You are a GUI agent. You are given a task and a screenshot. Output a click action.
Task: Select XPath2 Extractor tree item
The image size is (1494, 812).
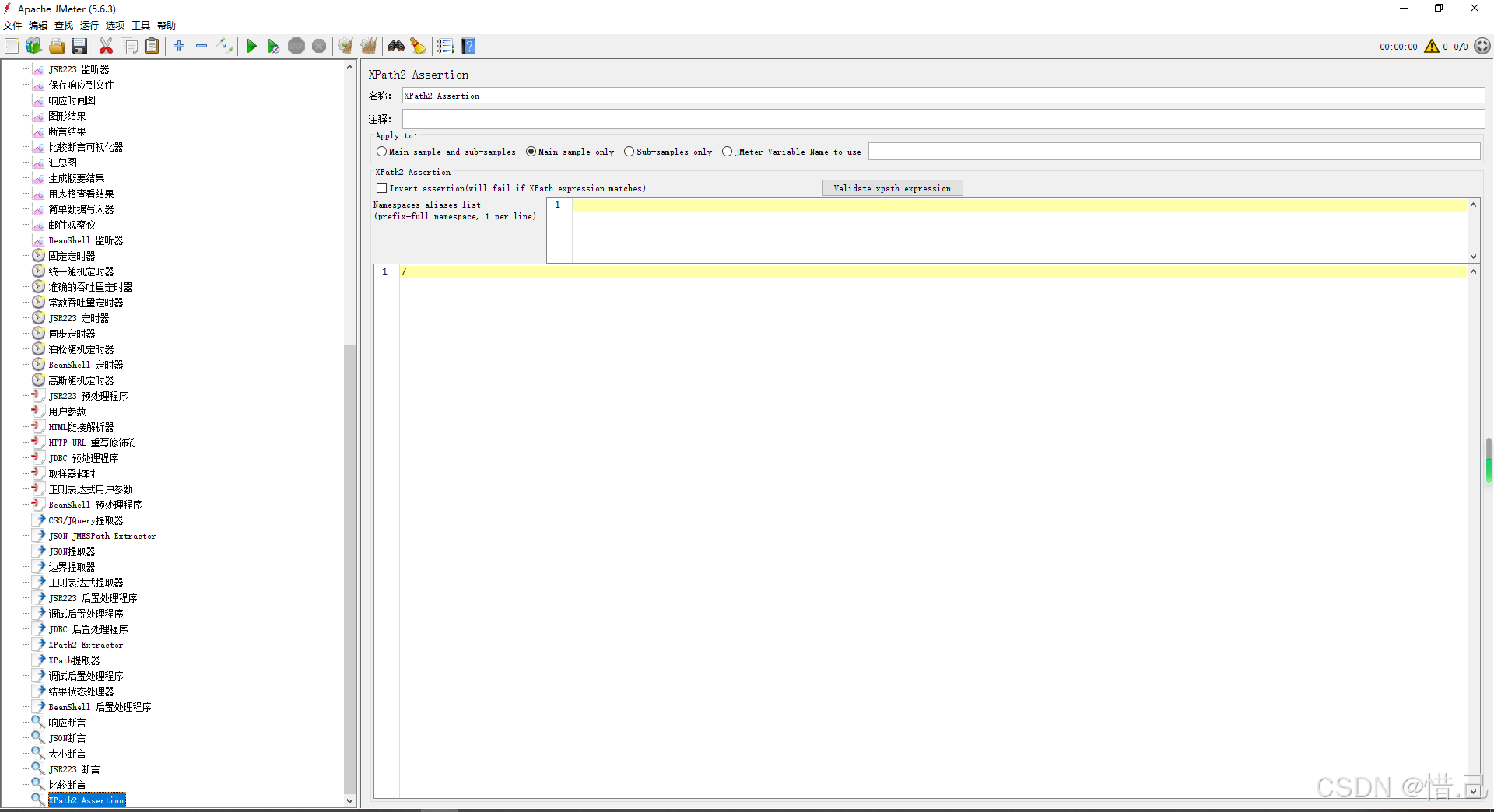(x=86, y=645)
